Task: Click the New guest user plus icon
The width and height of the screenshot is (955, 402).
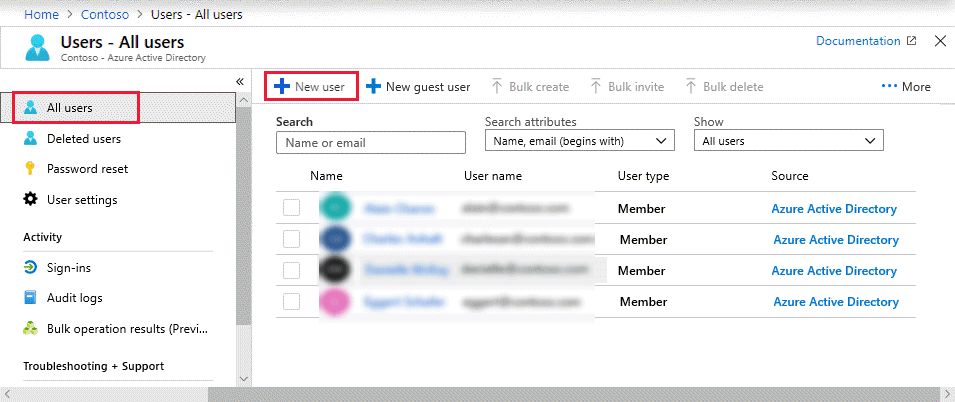Action: click(373, 87)
